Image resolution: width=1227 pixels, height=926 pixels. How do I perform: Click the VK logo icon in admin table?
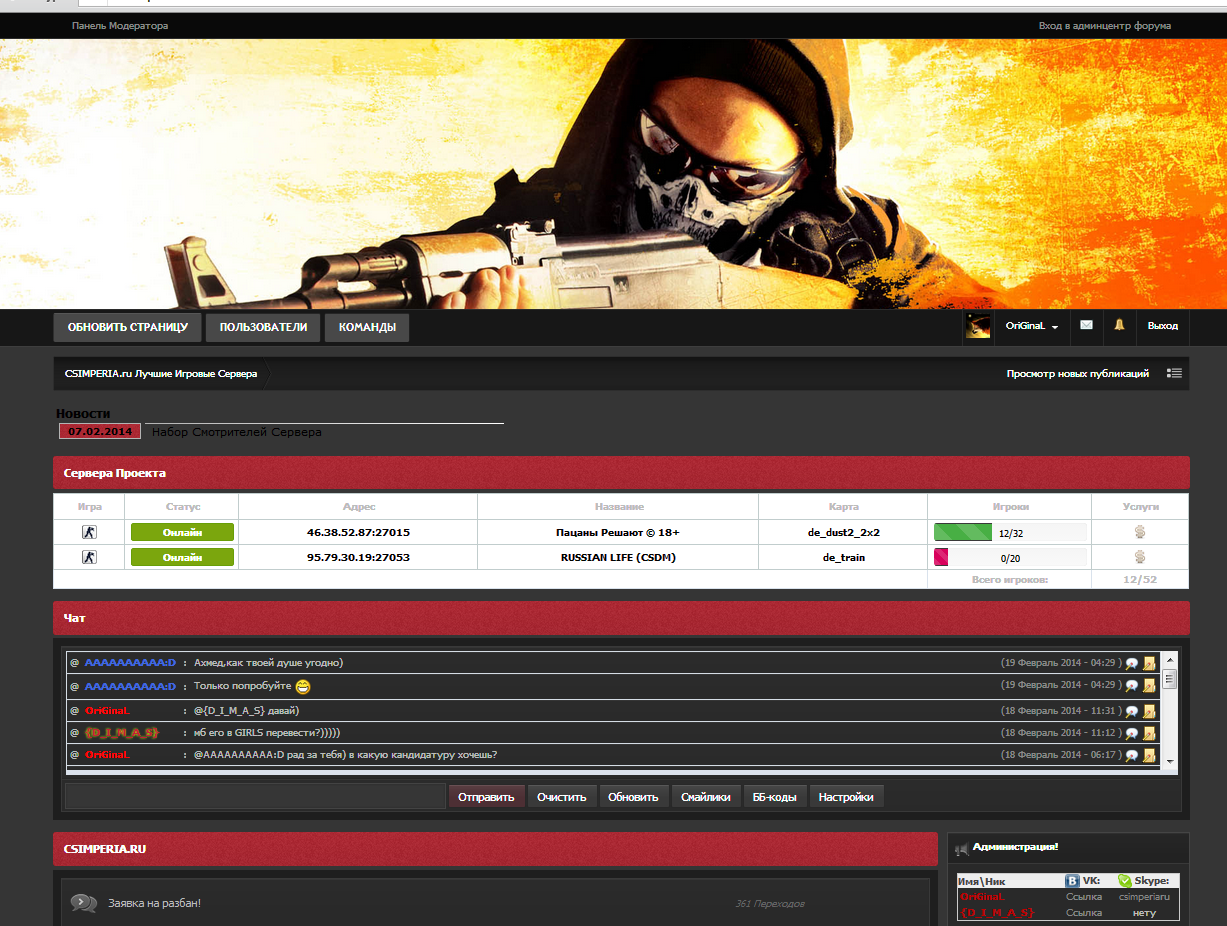(1072, 881)
